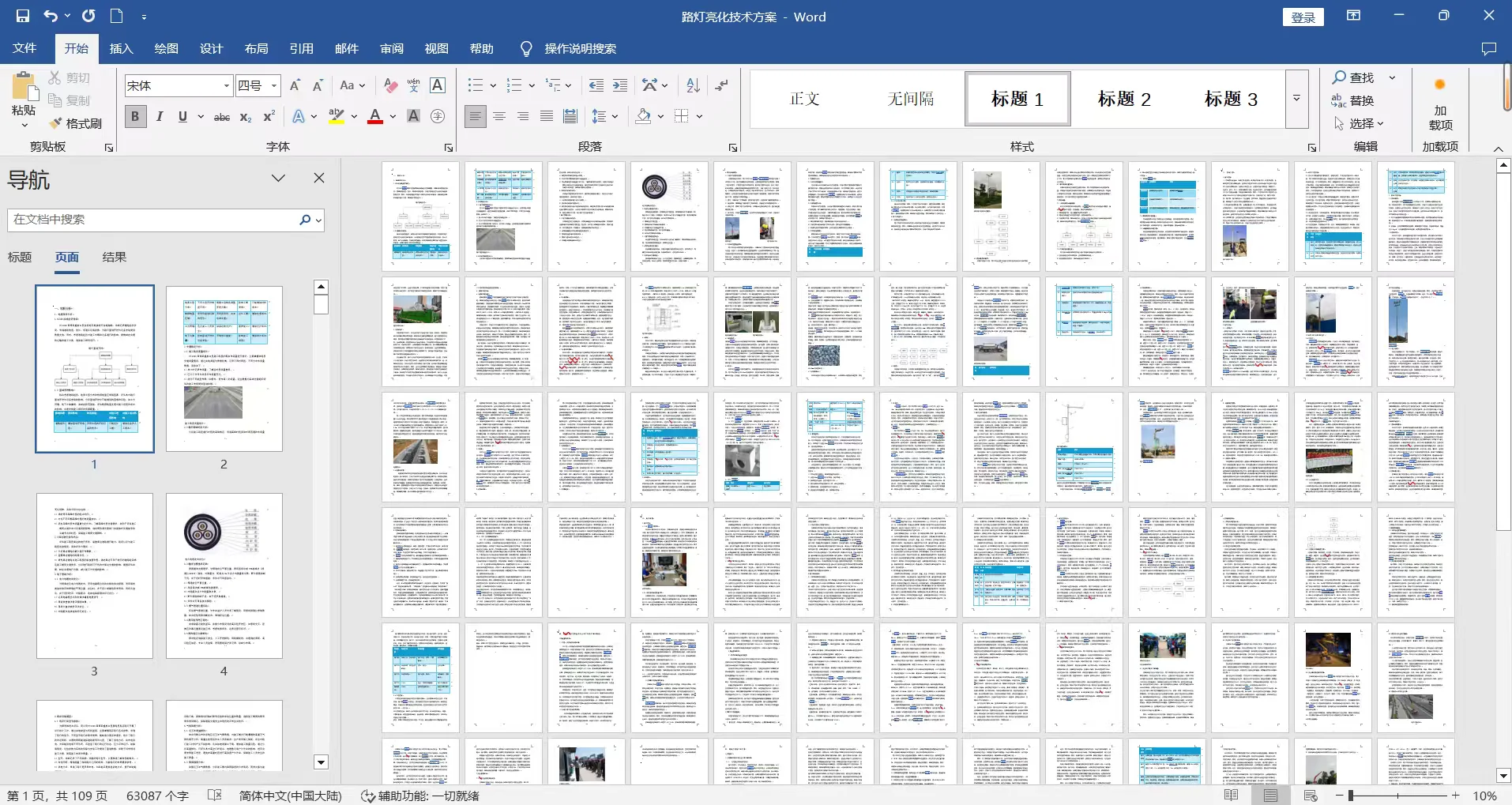Center-align the paragraph

(499, 117)
